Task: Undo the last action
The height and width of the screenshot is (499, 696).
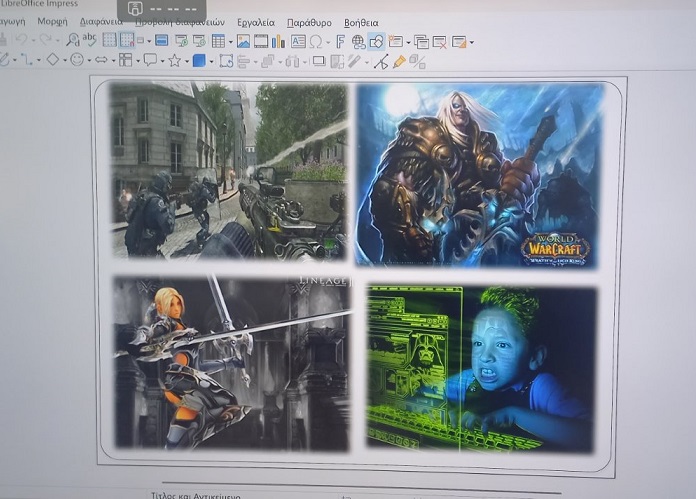Action: (21, 40)
